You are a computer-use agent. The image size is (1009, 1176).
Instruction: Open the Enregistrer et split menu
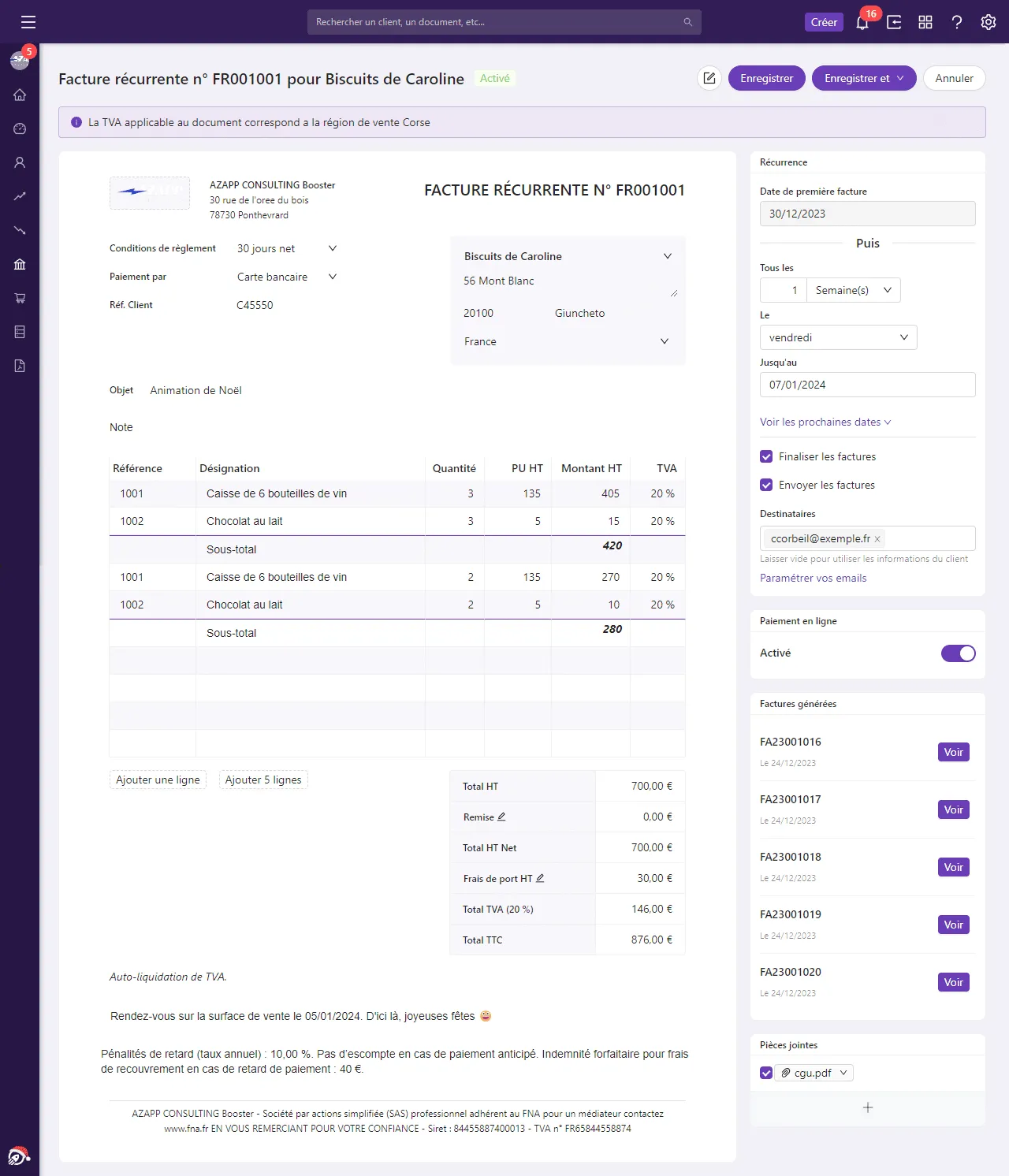[864, 78]
